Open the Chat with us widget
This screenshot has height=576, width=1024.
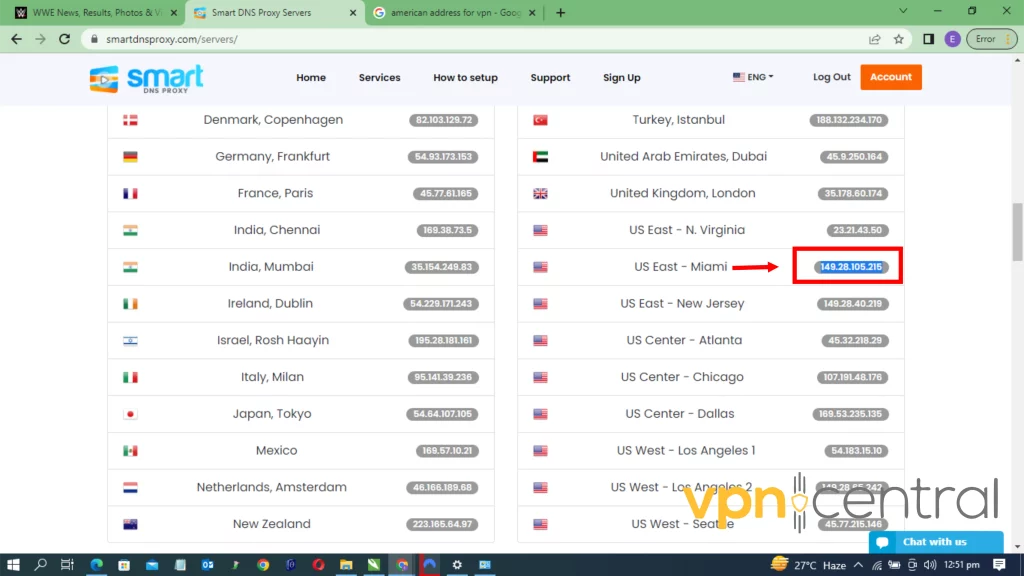pyautogui.click(x=935, y=542)
